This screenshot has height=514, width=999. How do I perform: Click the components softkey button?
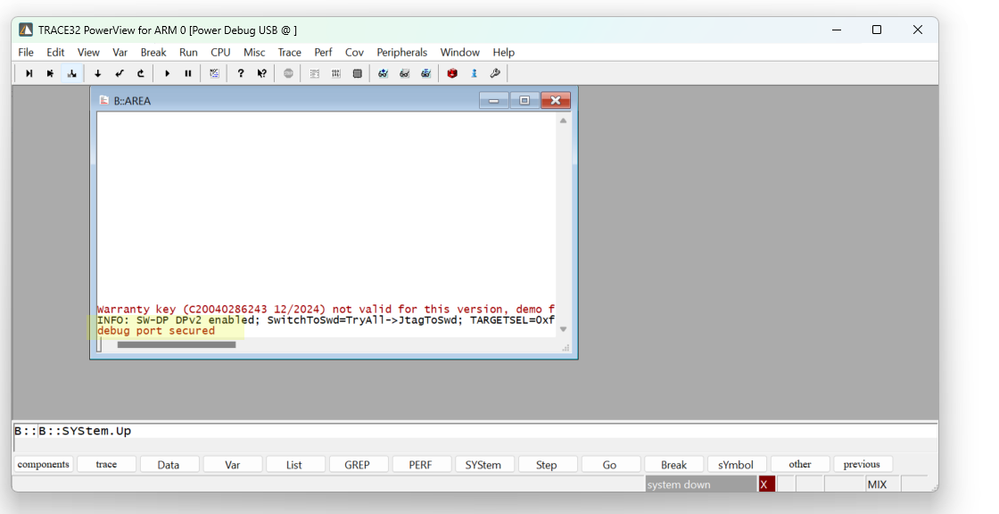point(43,464)
